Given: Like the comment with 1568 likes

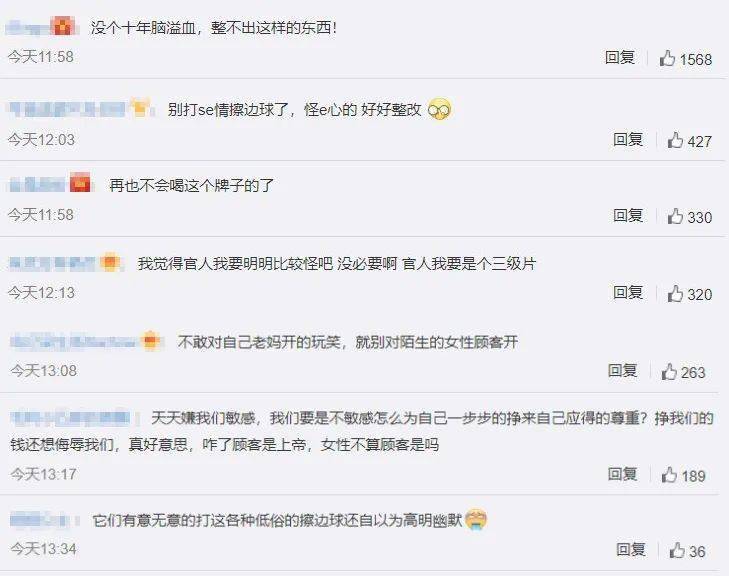Looking at the screenshot, I should point(667,58).
